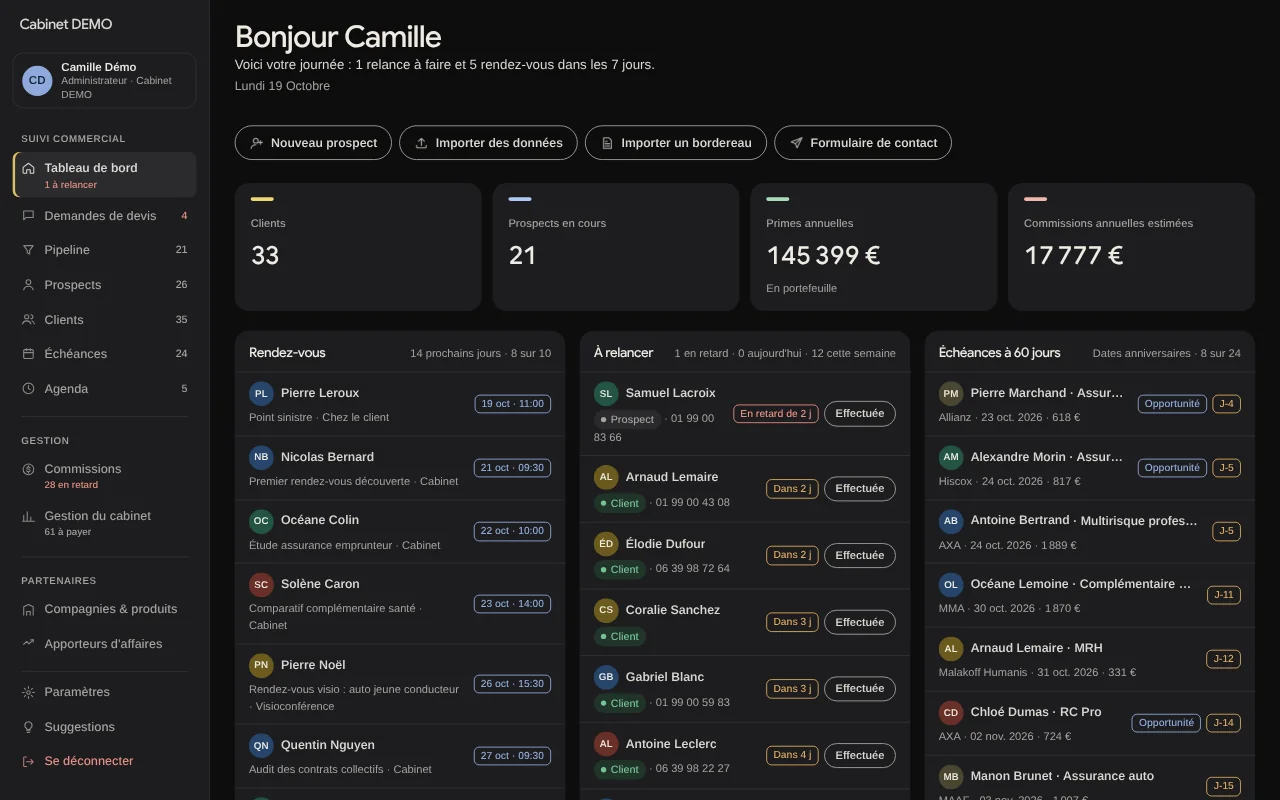Click the PL avatar for Pierre Leroux
The height and width of the screenshot is (800, 1280).
(261, 393)
